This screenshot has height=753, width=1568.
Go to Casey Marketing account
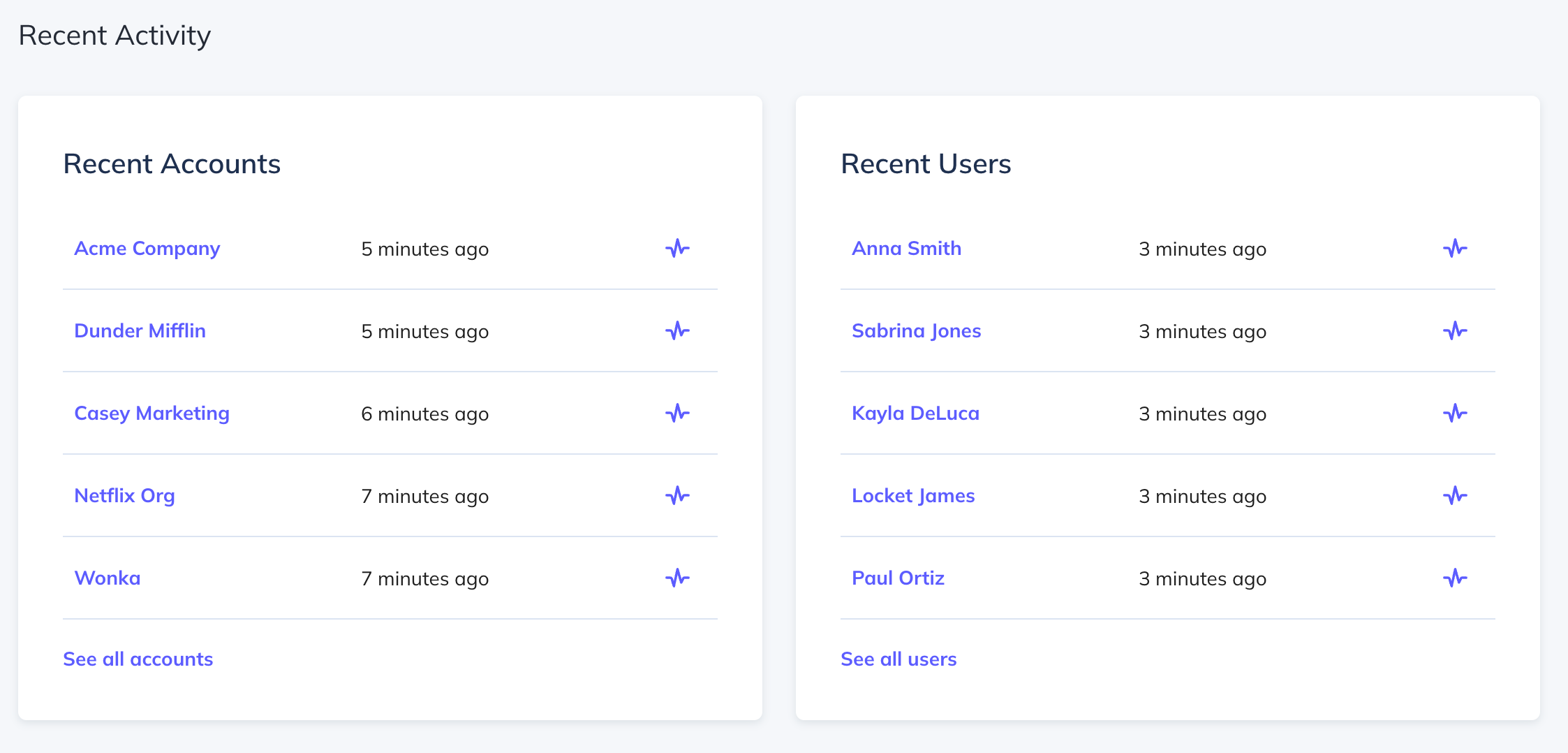tap(151, 414)
